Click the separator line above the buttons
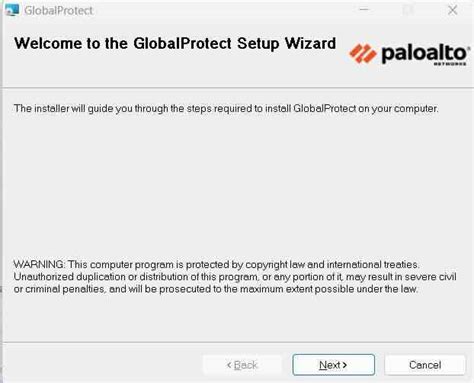Screen dimensions: 474x383 [238, 342]
